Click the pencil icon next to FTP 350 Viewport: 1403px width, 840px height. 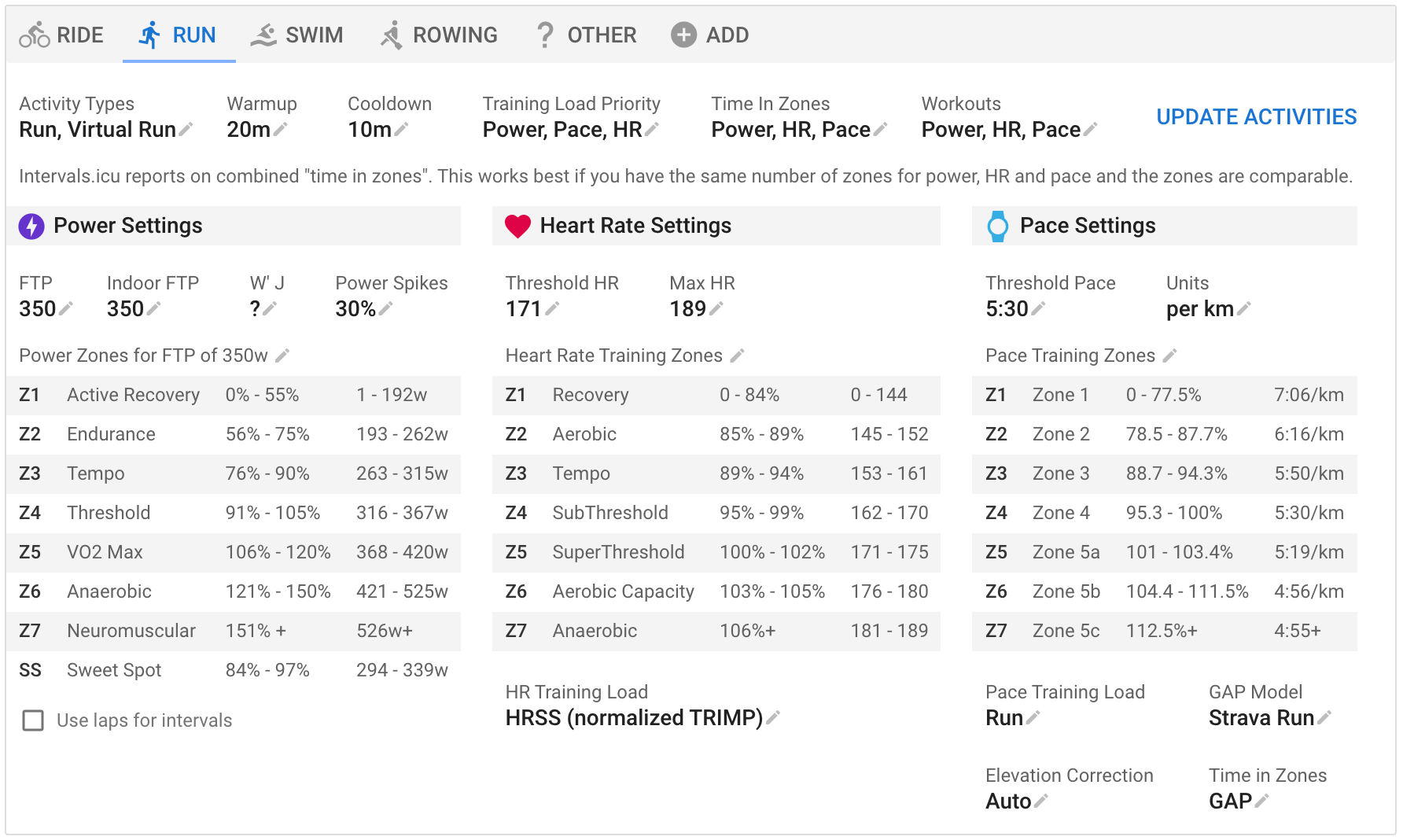pyautogui.click(x=66, y=309)
